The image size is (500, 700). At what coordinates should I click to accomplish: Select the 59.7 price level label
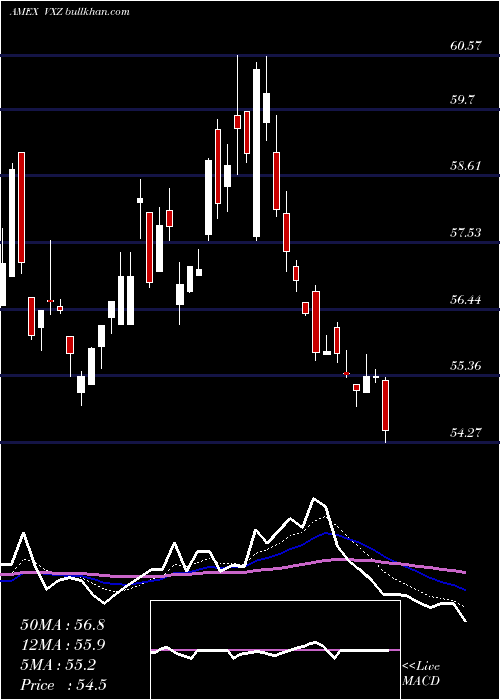coord(462,99)
